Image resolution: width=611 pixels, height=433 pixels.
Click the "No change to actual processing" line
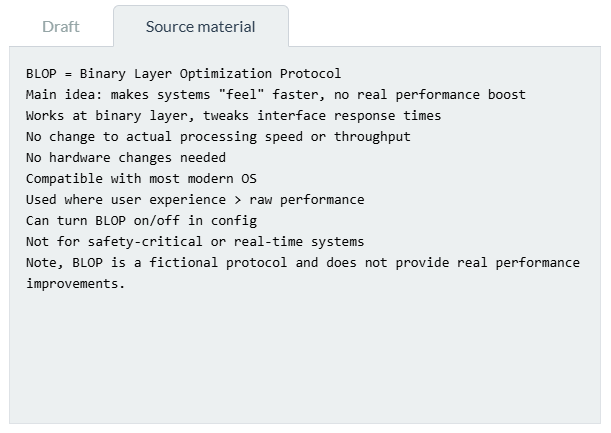tap(218, 136)
